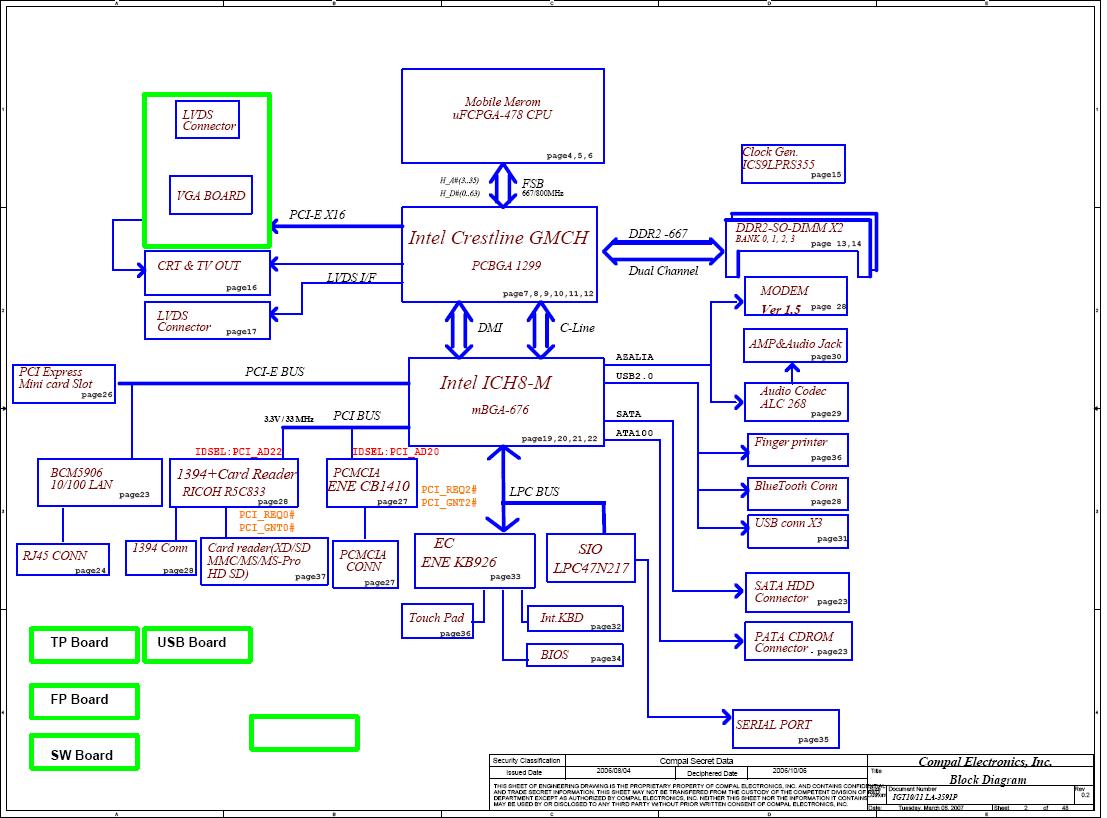Click the PCI-E X16 label

tap(317, 215)
